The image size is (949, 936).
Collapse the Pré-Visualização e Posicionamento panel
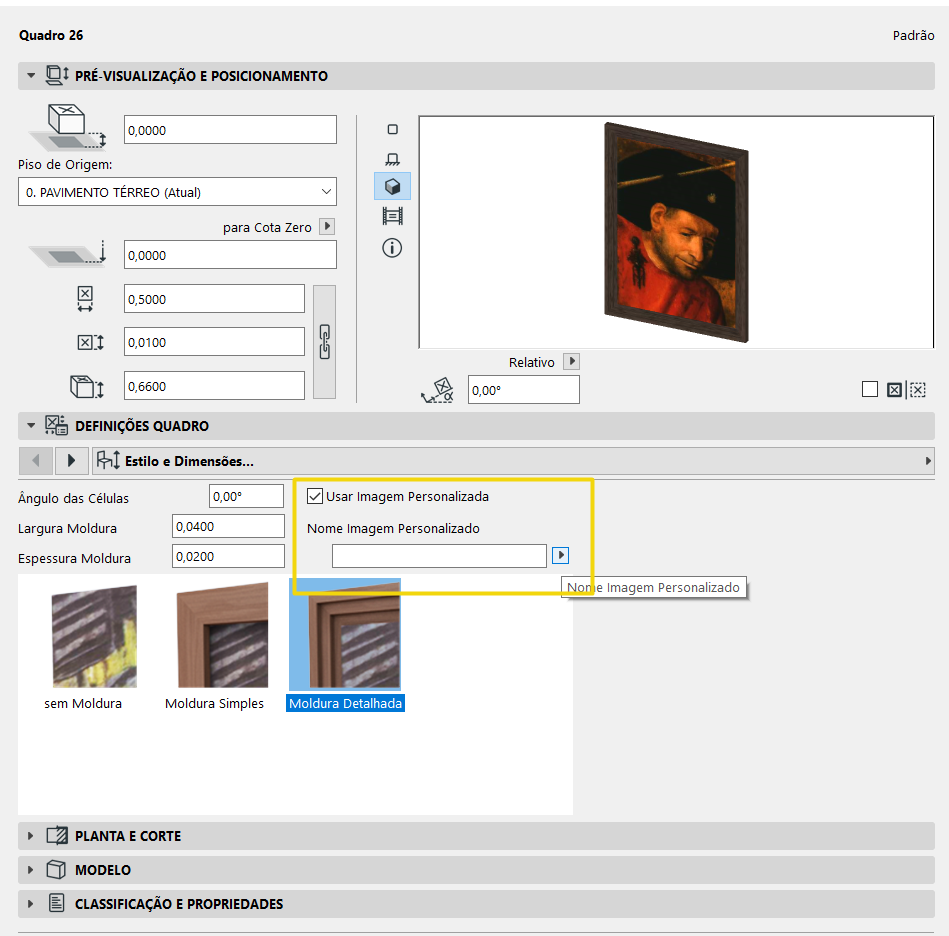(31, 76)
